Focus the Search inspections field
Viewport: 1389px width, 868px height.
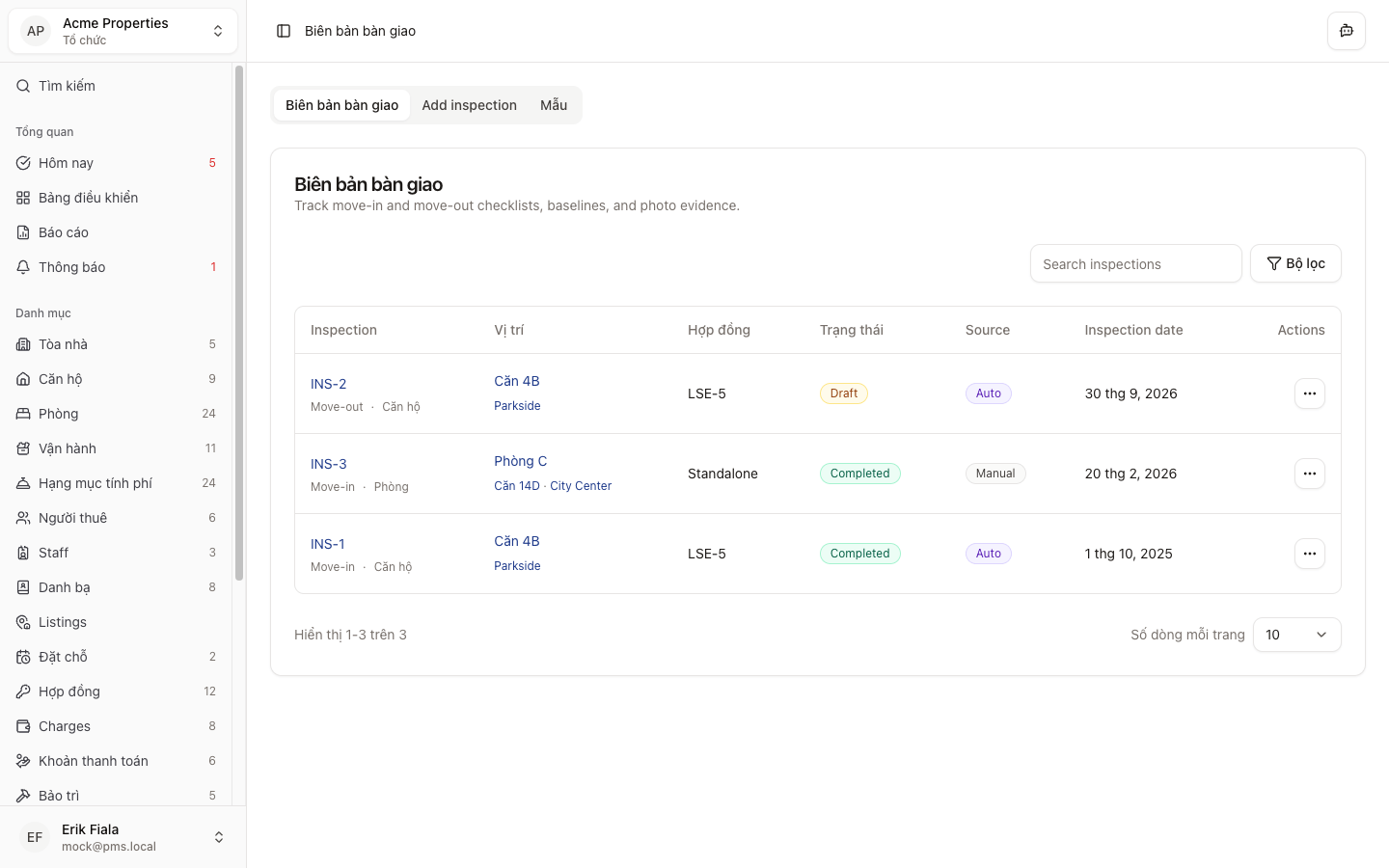coord(1135,264)
